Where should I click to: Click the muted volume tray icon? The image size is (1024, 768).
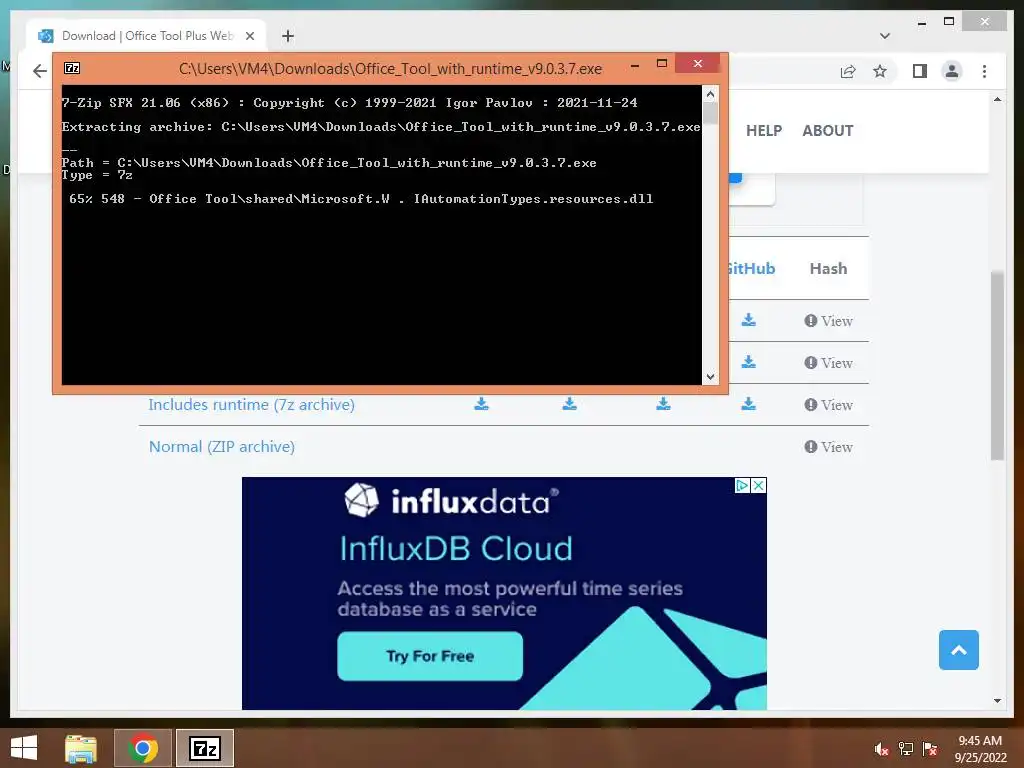pyautogui.click(x=881, y=749)
